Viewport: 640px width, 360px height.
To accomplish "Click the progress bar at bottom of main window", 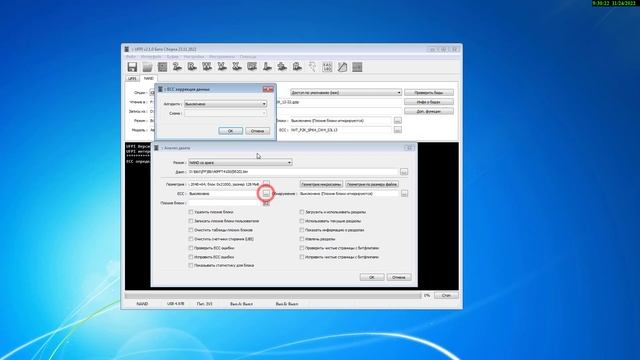I will point(273,296).
